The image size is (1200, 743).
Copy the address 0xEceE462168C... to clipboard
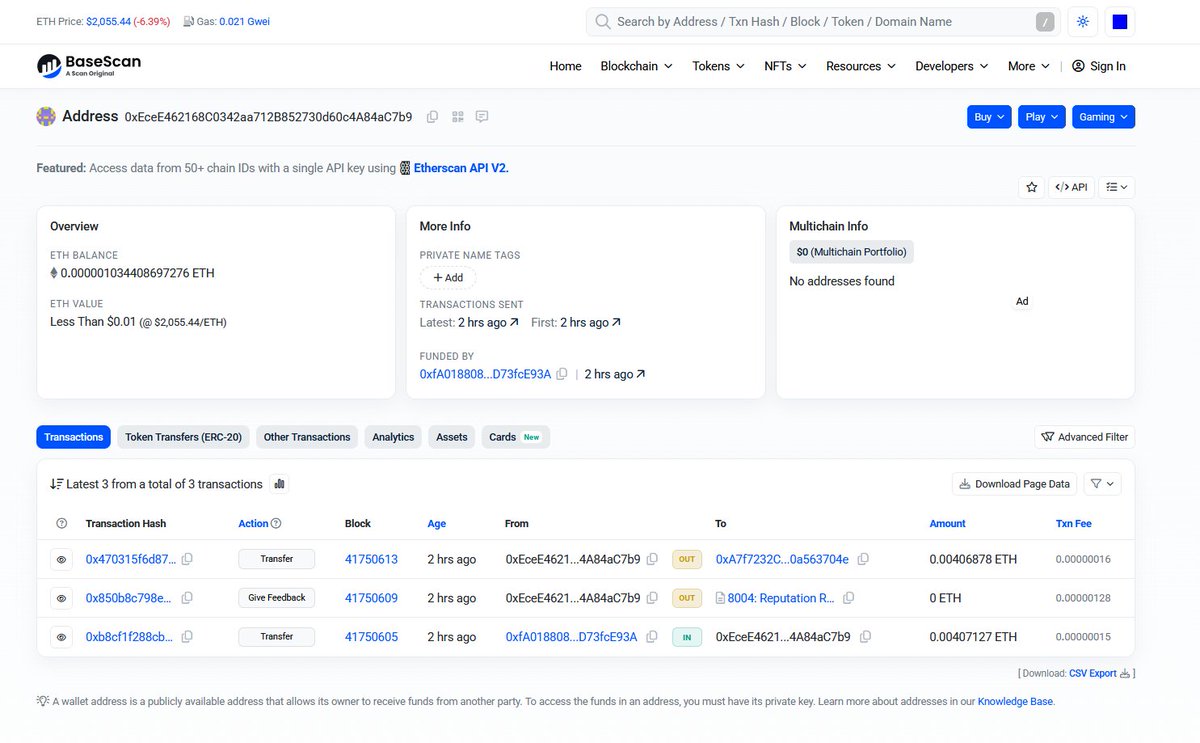[x=432, y=117]
